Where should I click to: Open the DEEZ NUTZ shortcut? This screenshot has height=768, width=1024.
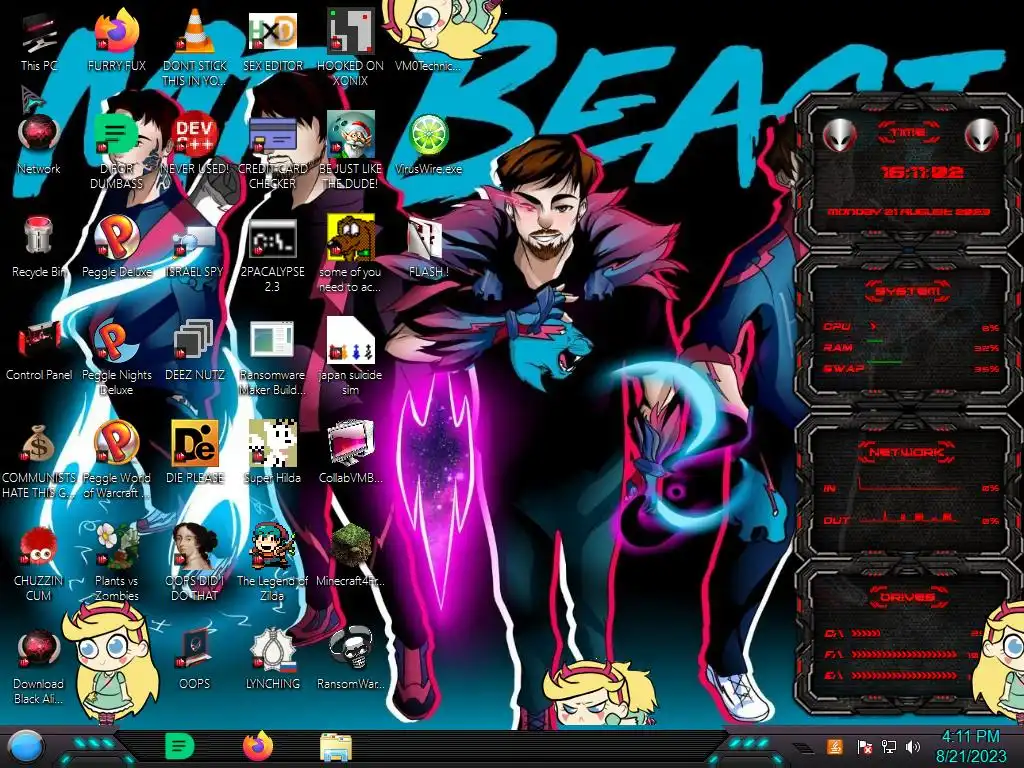(194, 351)
